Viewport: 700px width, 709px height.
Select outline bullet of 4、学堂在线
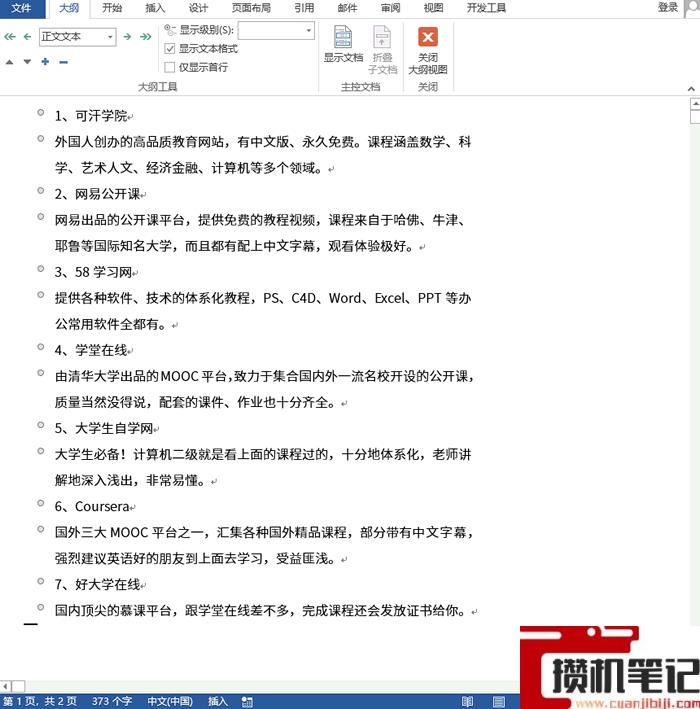coord(41,347)
